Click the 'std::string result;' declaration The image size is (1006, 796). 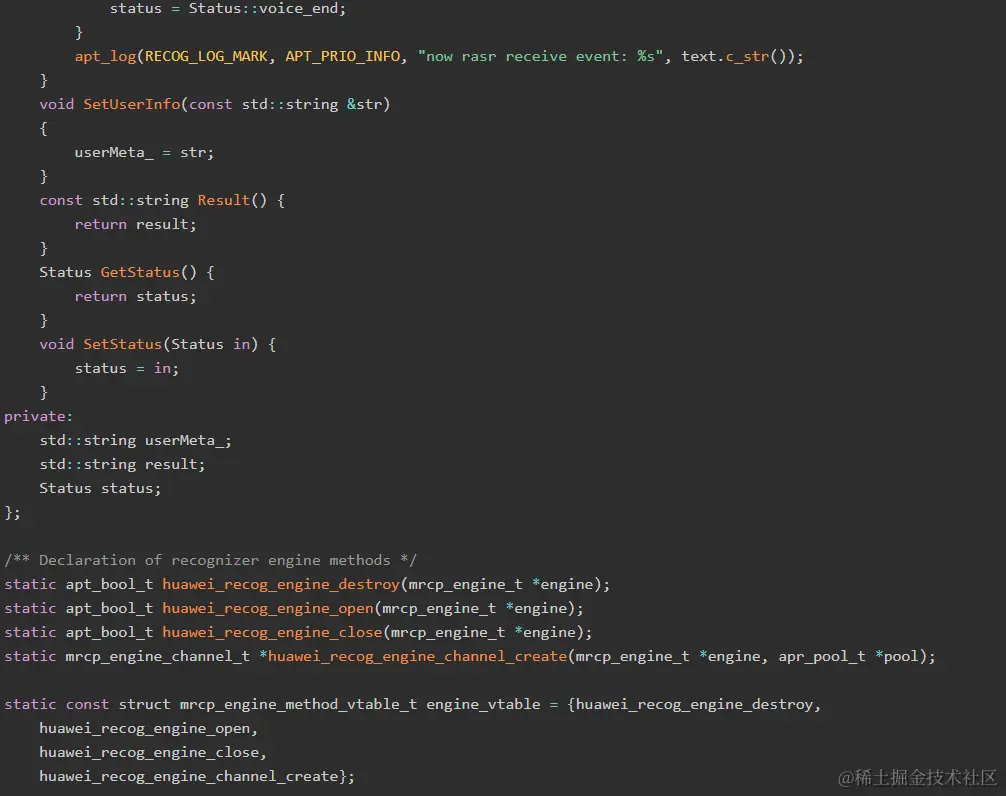122,464
